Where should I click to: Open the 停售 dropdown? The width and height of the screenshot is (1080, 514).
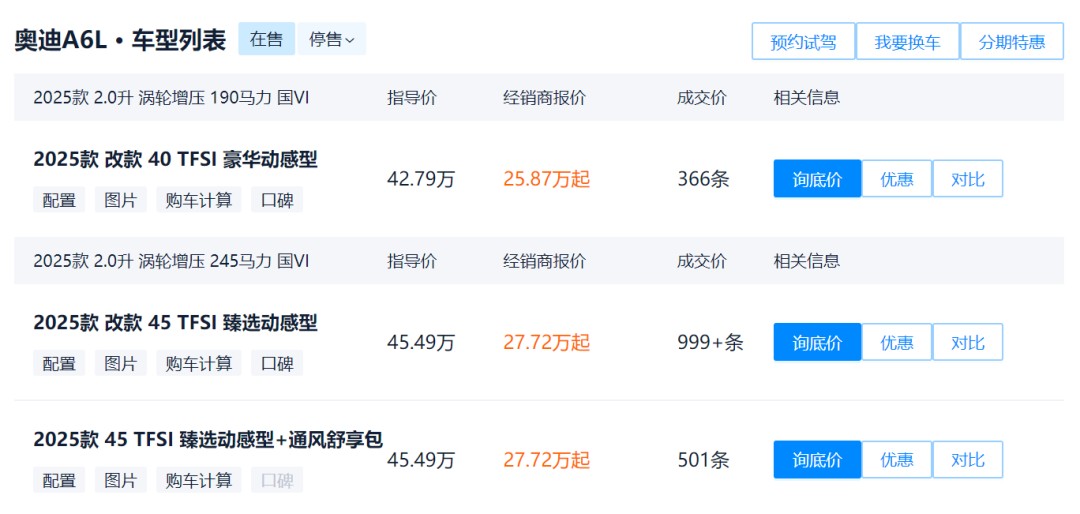[331, 40]
